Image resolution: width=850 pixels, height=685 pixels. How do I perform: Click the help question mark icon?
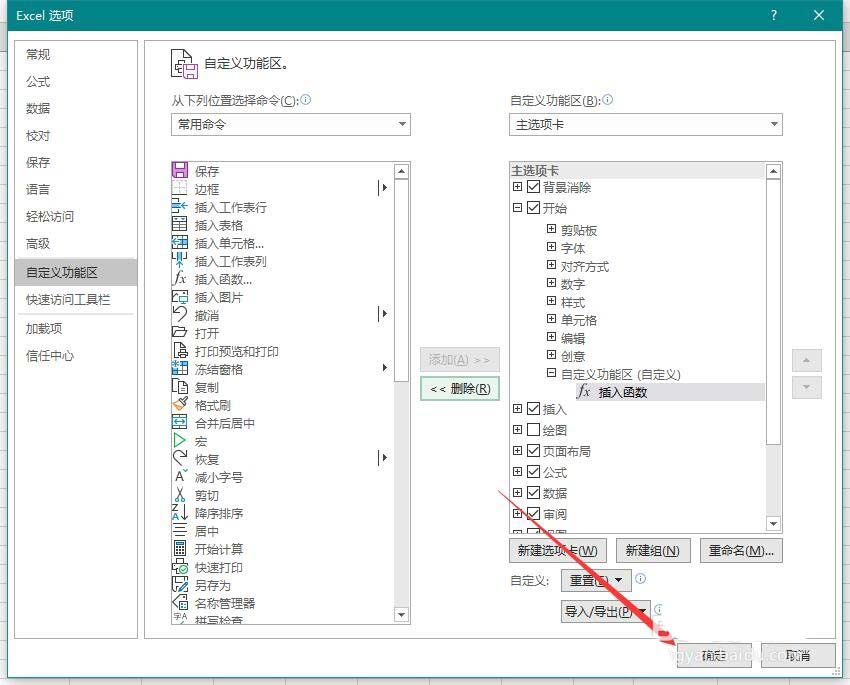click(774, 15)
